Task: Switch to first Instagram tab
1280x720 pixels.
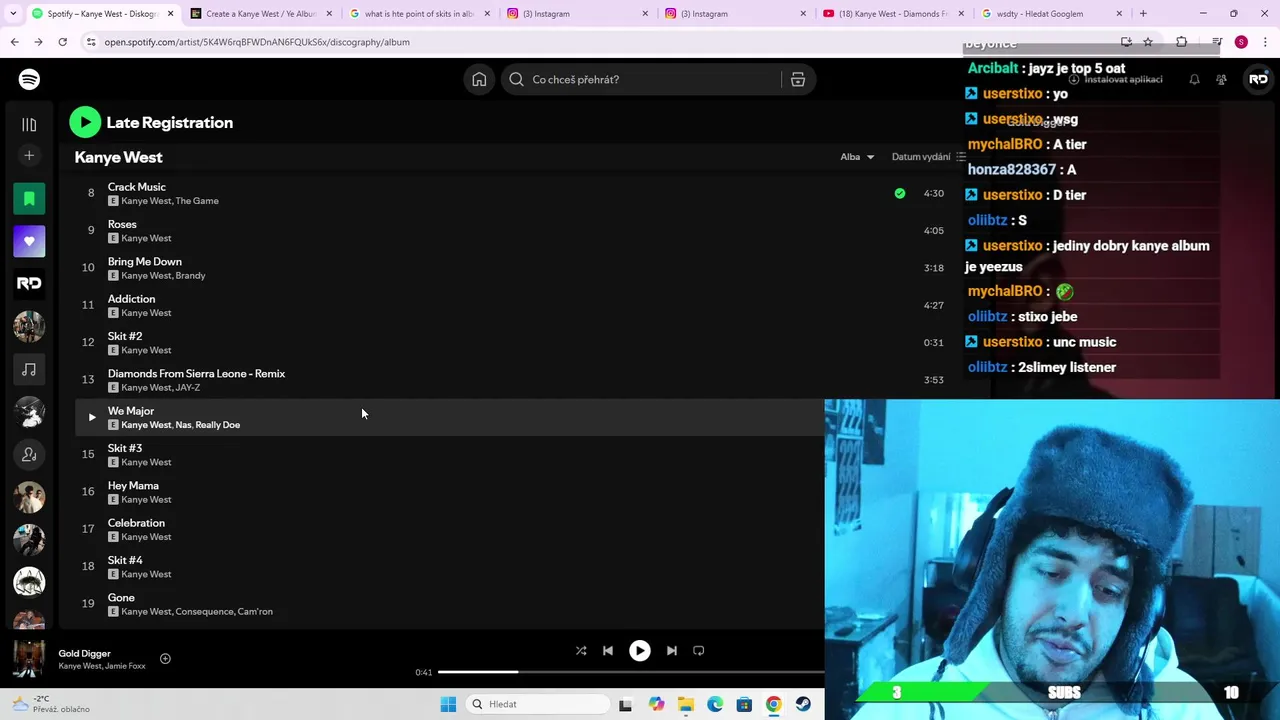Action: [x=577, y=14]
